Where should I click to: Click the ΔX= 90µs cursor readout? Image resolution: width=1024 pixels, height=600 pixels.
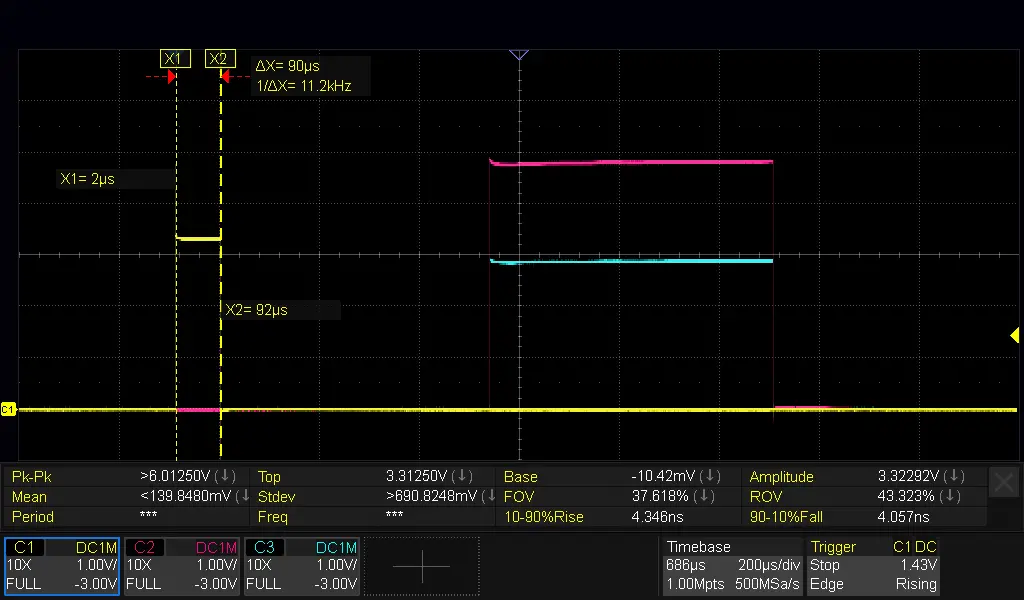[287, 66]
